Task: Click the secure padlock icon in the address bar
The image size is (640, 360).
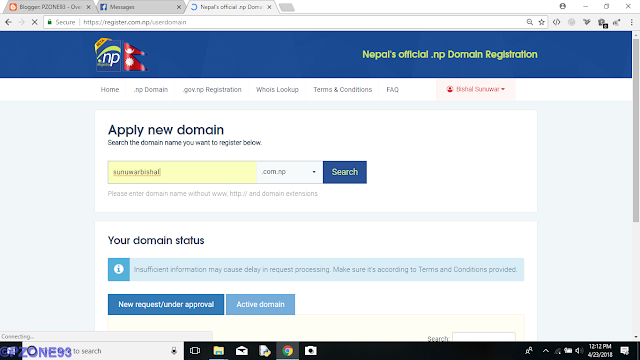Action: (x=49, y=22)
